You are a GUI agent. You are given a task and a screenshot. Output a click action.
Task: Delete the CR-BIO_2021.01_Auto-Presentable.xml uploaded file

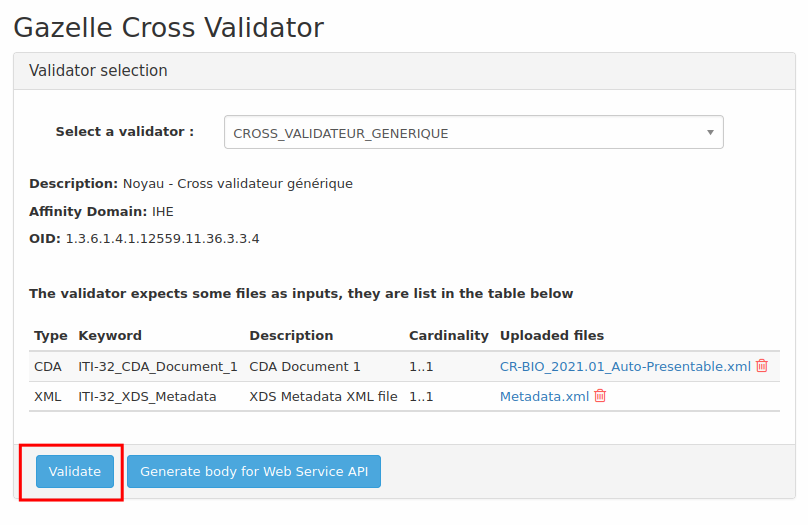coord(762,366)
